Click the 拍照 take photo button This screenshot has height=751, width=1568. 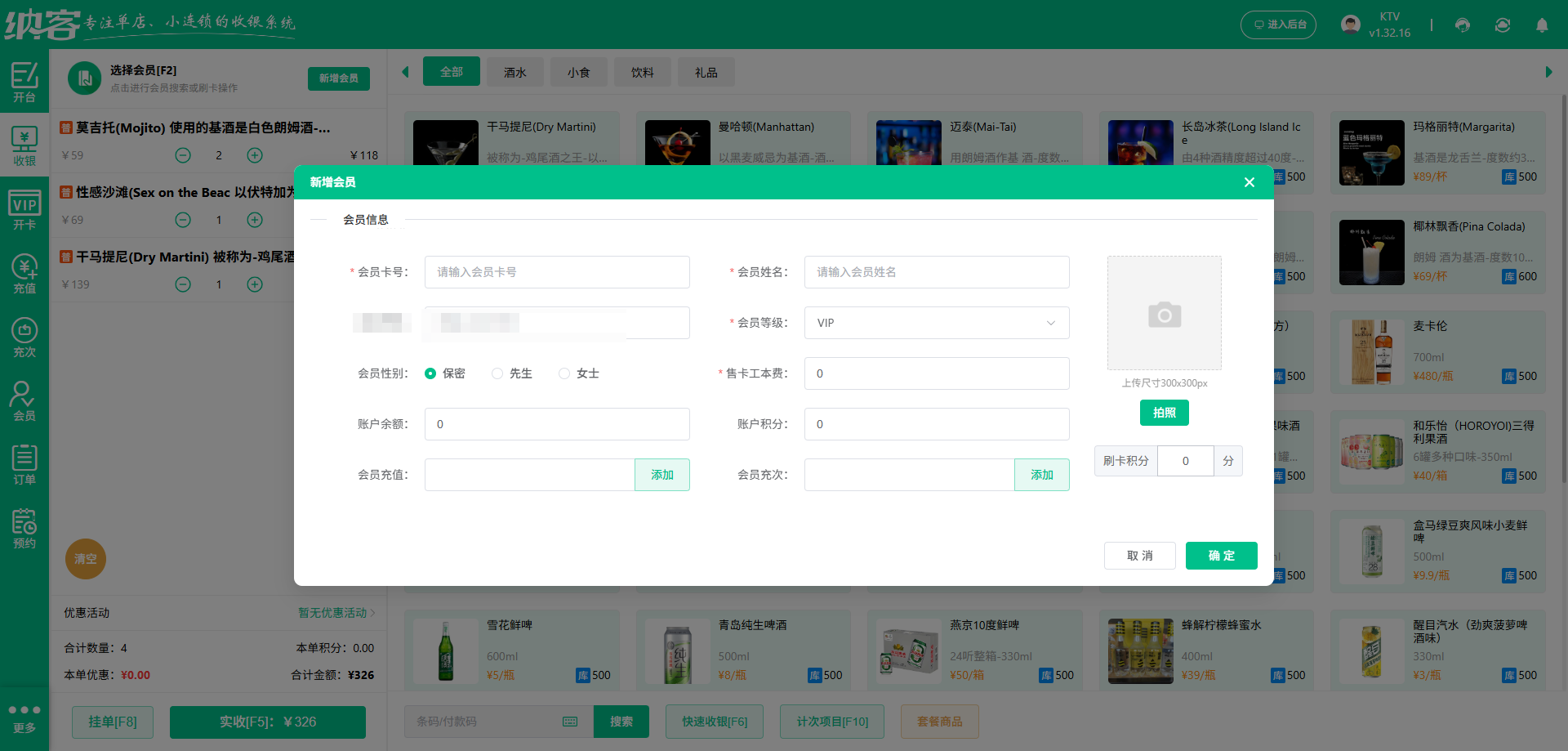coord(1164,413)
